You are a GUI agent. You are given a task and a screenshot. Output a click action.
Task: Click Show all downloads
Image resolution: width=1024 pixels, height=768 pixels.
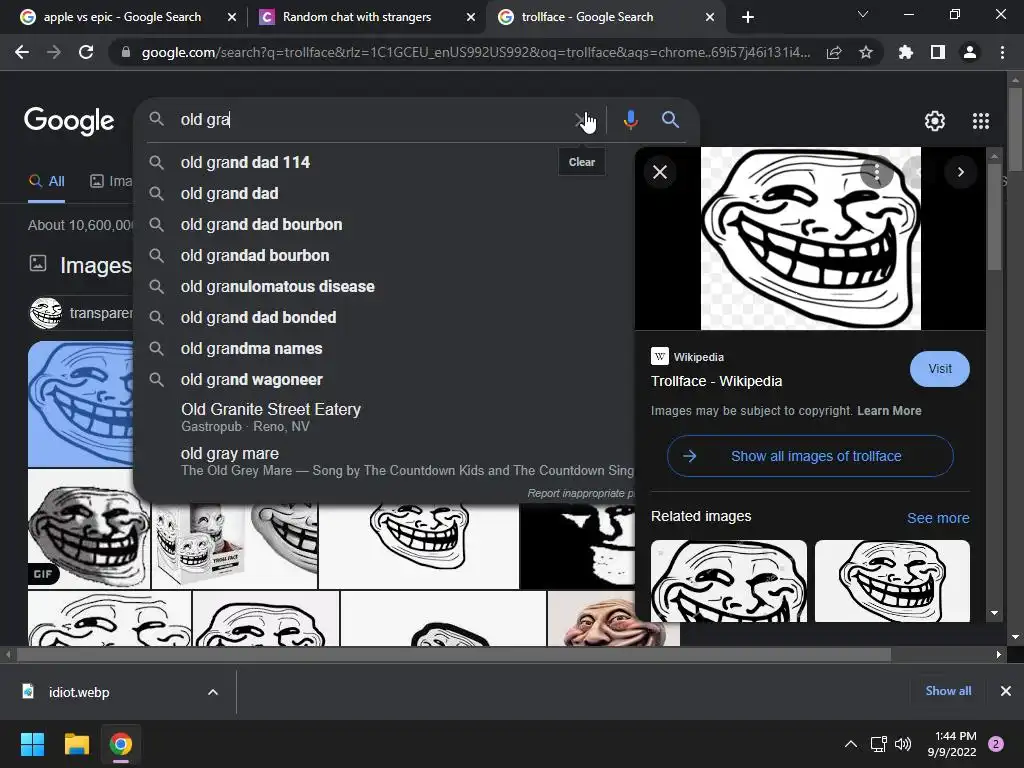pos(948,691)
